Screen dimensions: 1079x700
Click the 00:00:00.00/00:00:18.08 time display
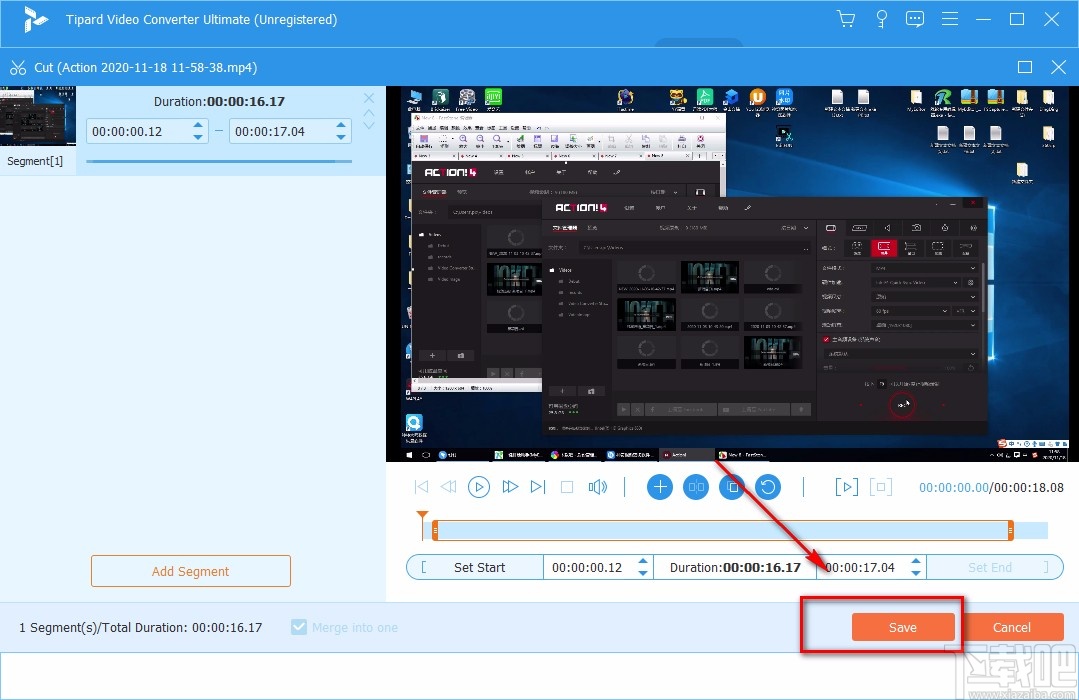991,487
